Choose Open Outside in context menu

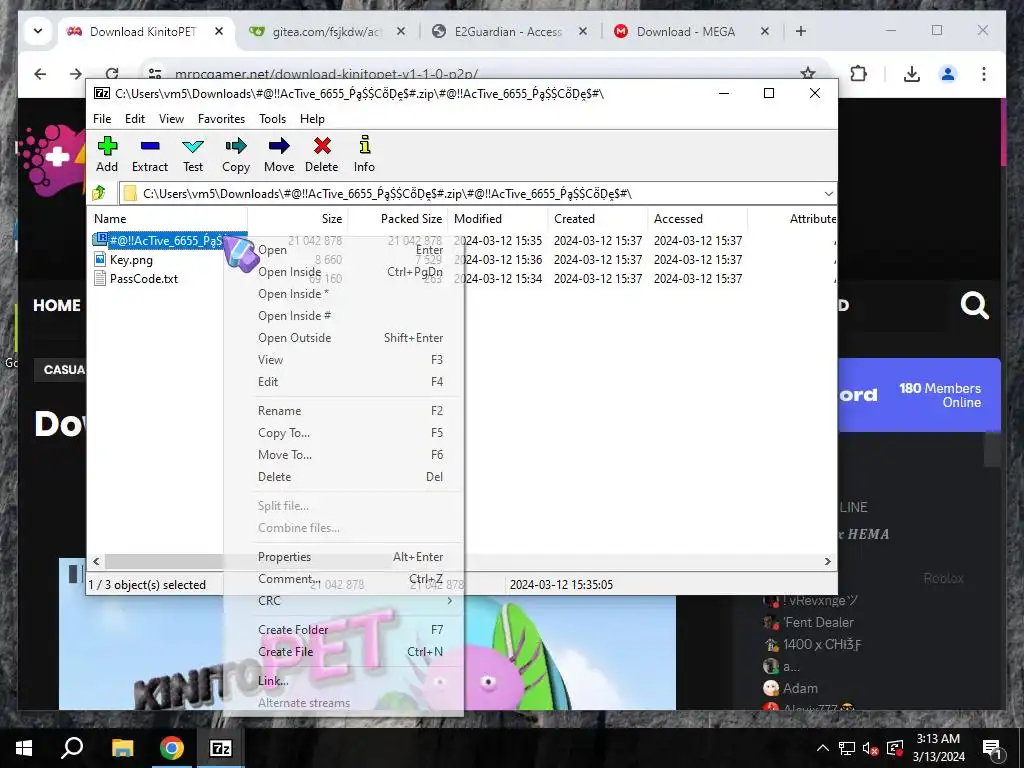pyautogui.click(x=350, y=338)
